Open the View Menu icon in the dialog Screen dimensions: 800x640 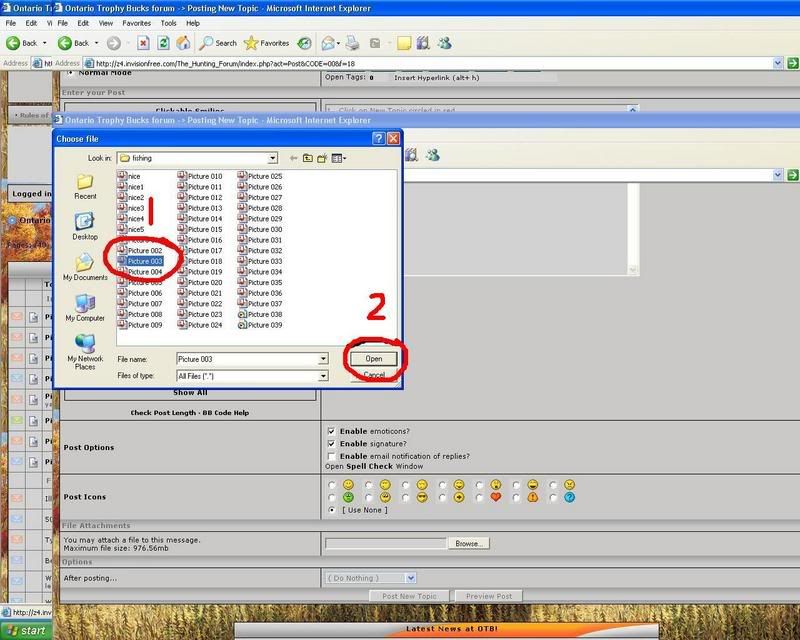(x=336, y=158)
